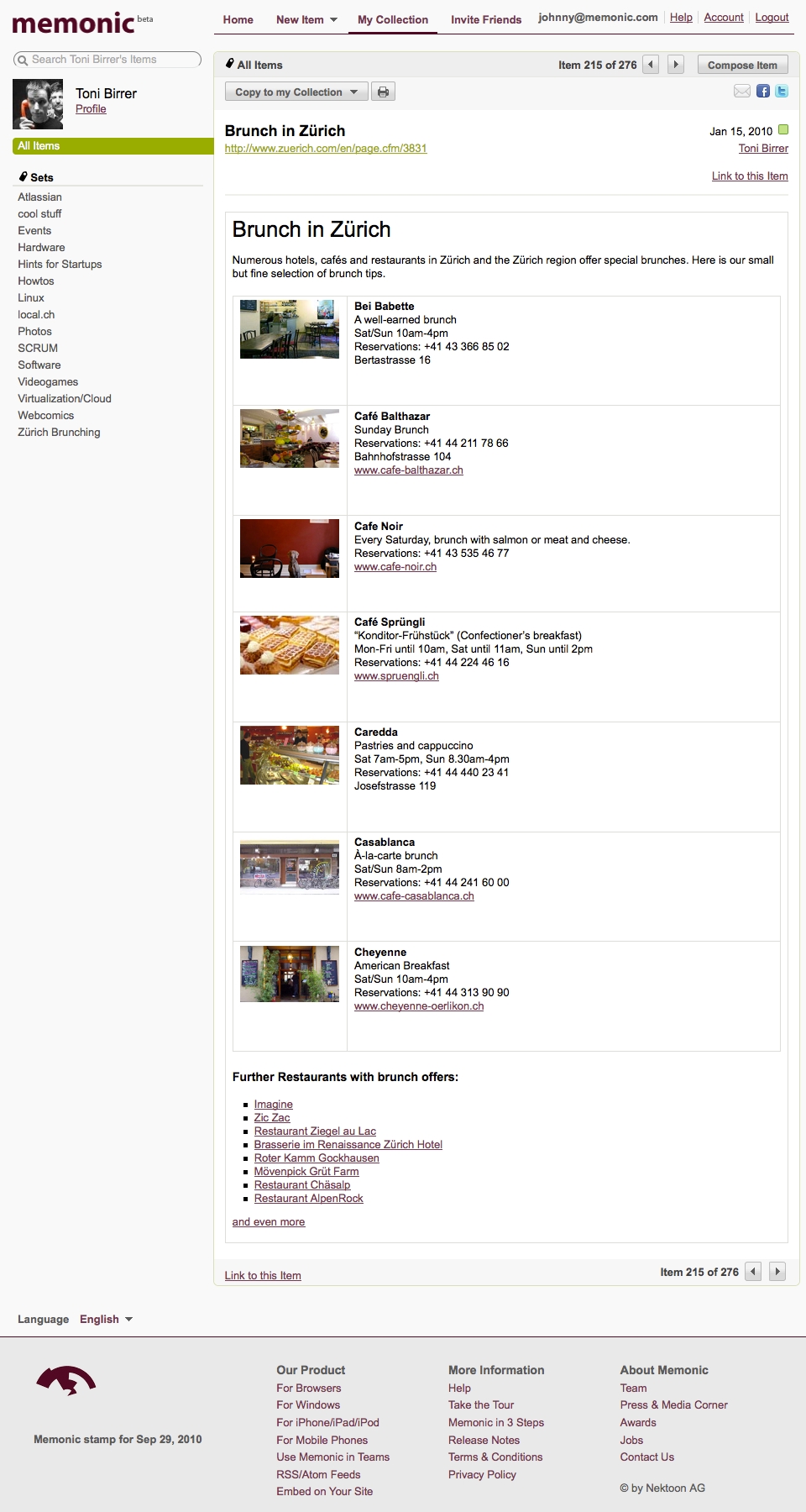Click the green status square by date

(783, 129)
